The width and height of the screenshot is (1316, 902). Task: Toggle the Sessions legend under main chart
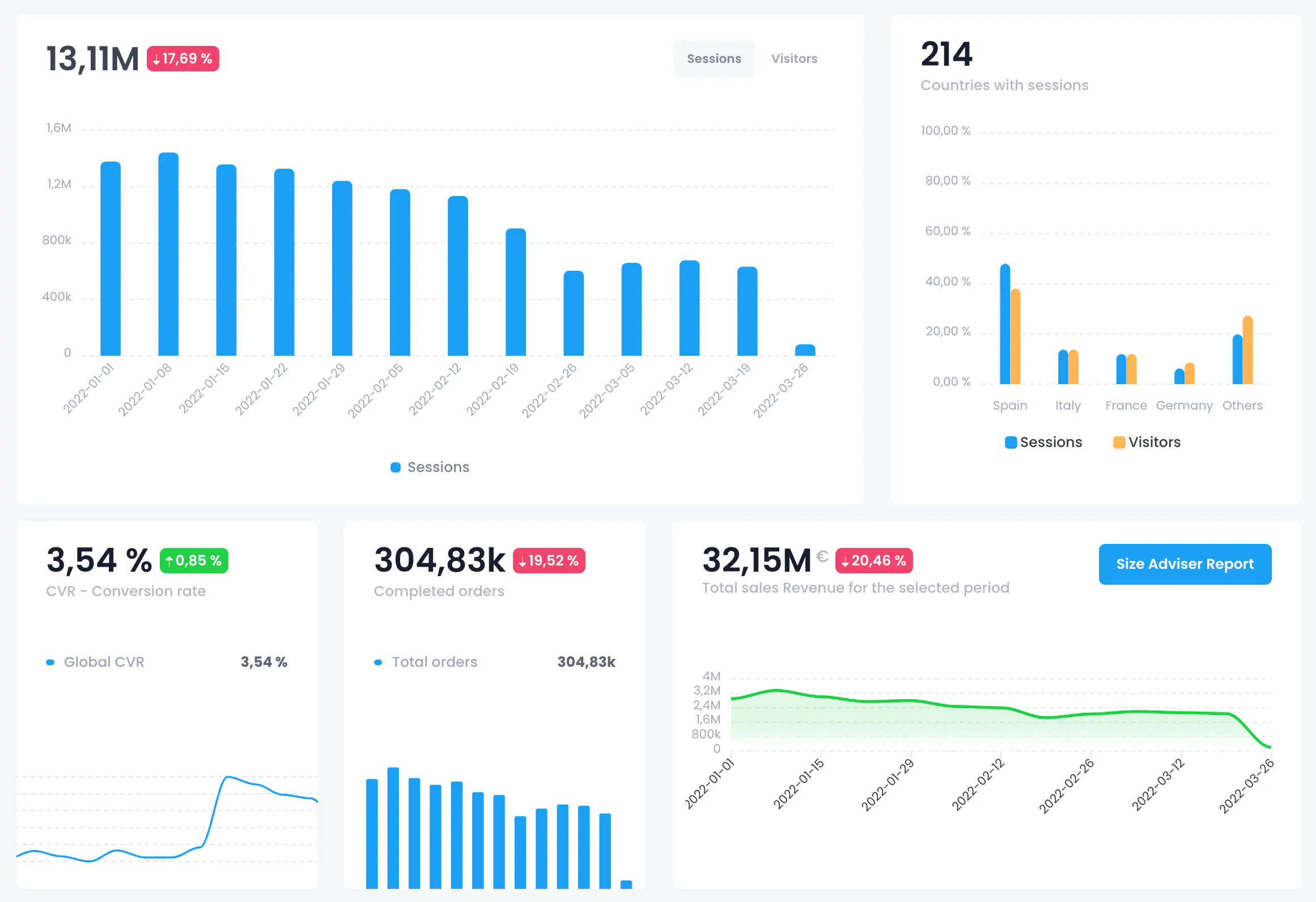point(430,467)
